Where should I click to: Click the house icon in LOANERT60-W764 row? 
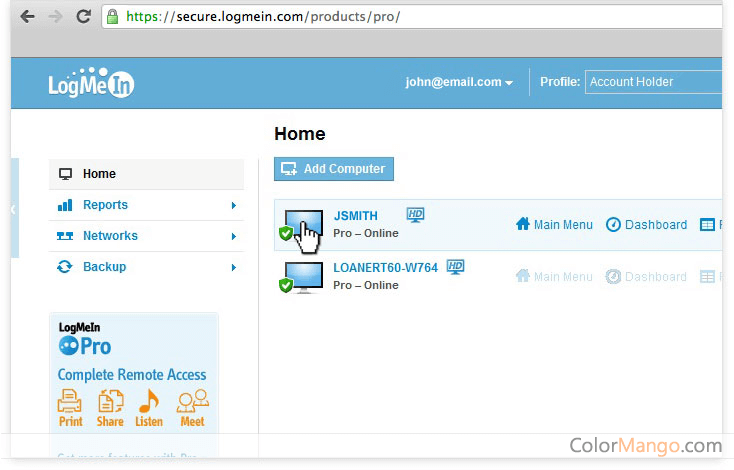click(523, 276)
